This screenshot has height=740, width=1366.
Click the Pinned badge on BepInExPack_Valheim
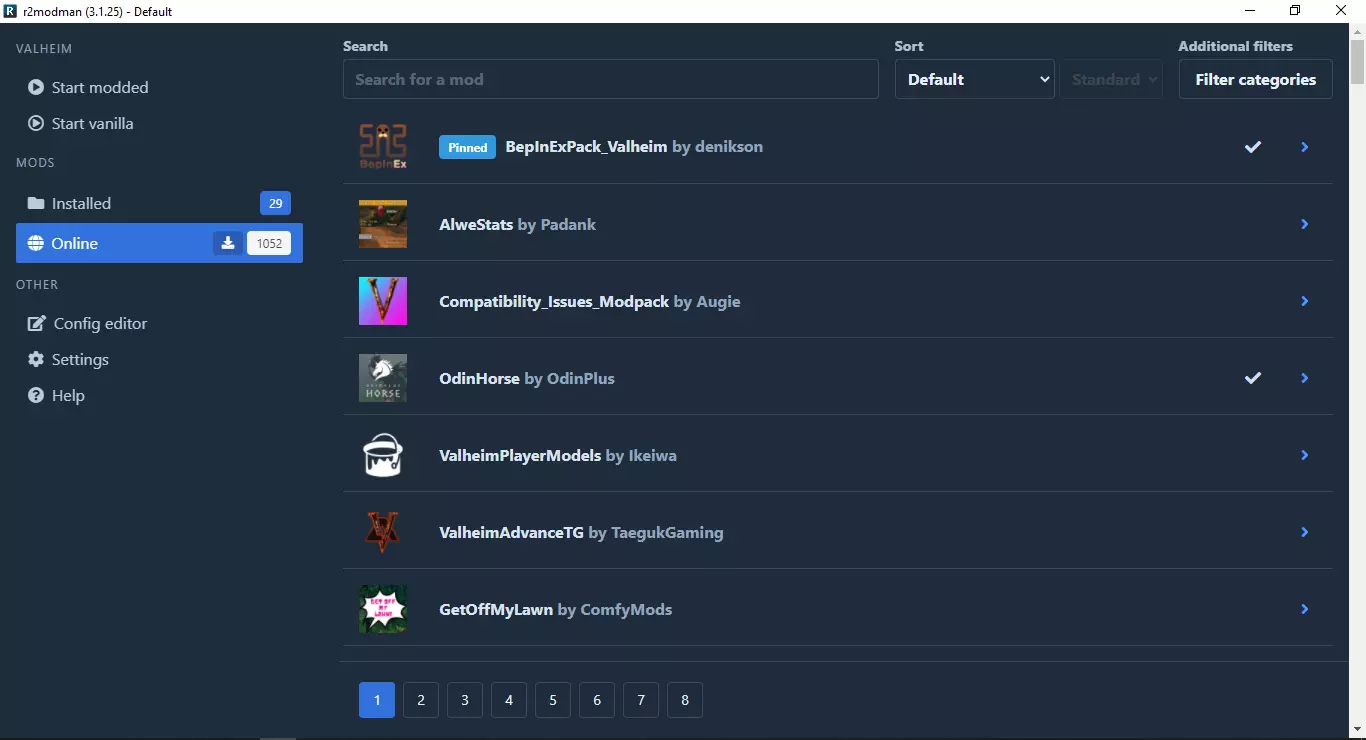pyautogui.click(x=467, y=147)
